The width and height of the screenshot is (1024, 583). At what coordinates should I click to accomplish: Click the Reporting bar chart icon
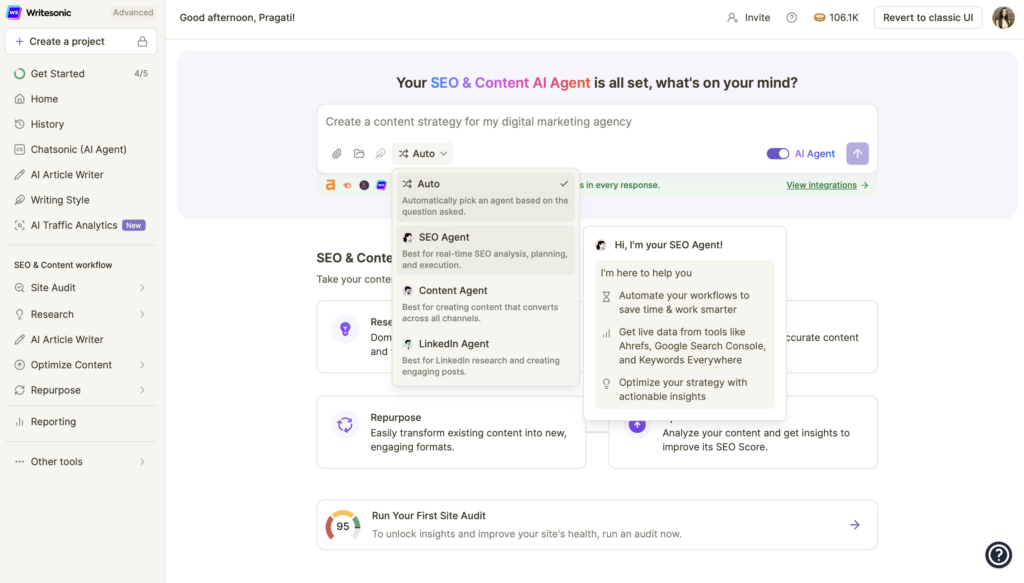point(20,422)
